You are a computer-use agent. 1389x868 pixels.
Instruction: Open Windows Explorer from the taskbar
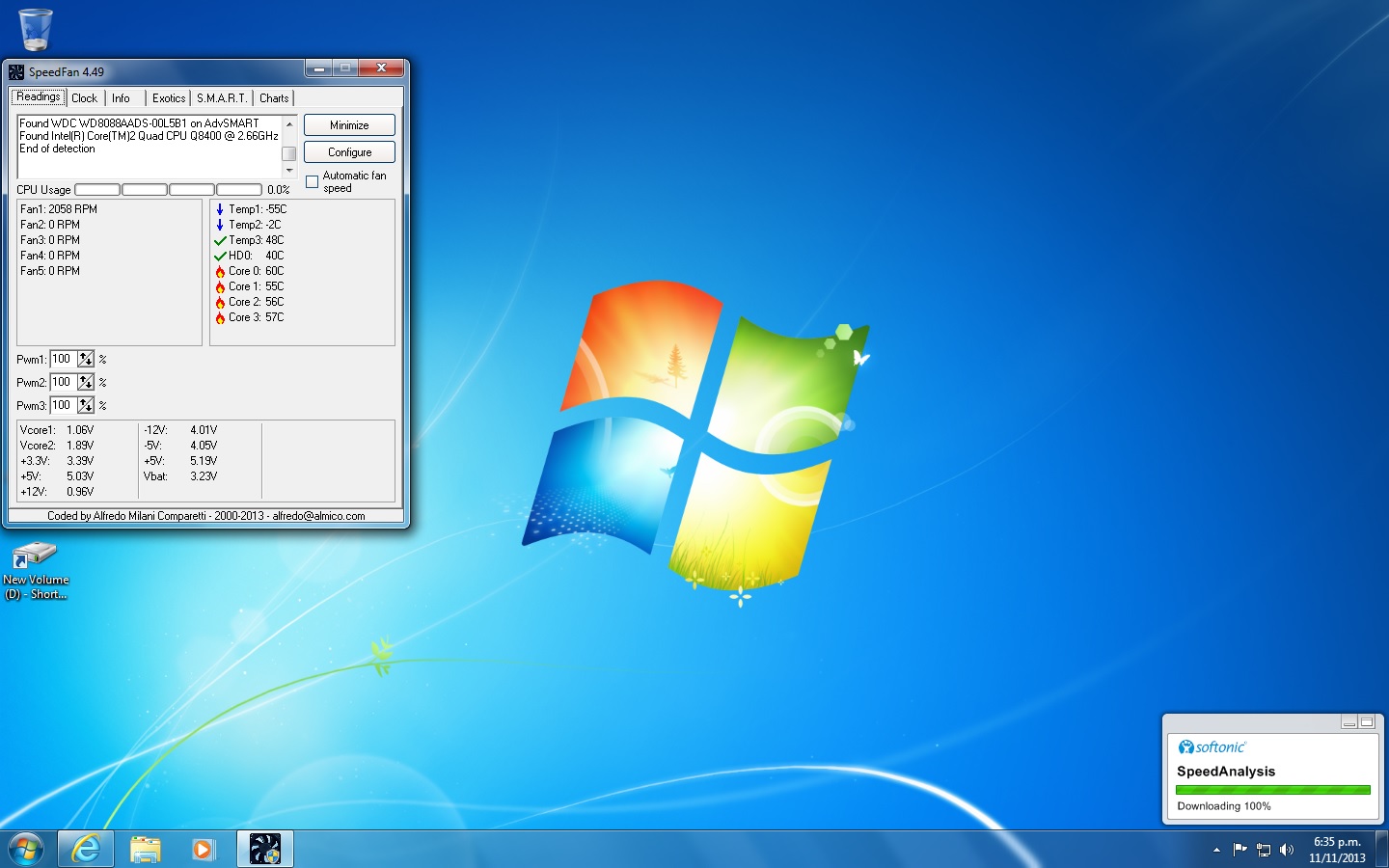point(146,850)
